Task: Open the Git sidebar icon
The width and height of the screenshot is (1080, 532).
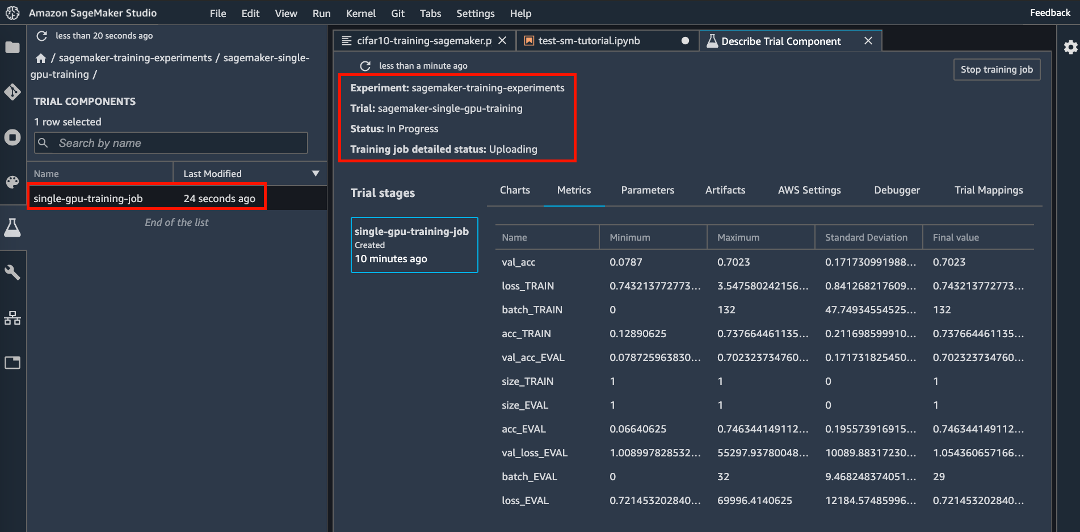Action: click(12, 92)
